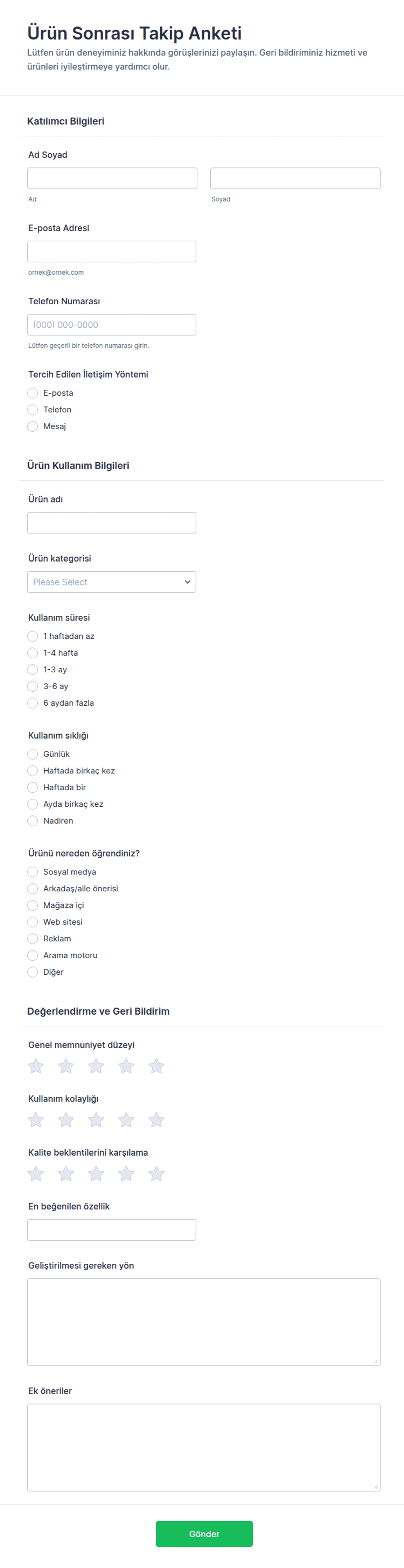Give Kullanım kolaylığı three stars

96,1119
